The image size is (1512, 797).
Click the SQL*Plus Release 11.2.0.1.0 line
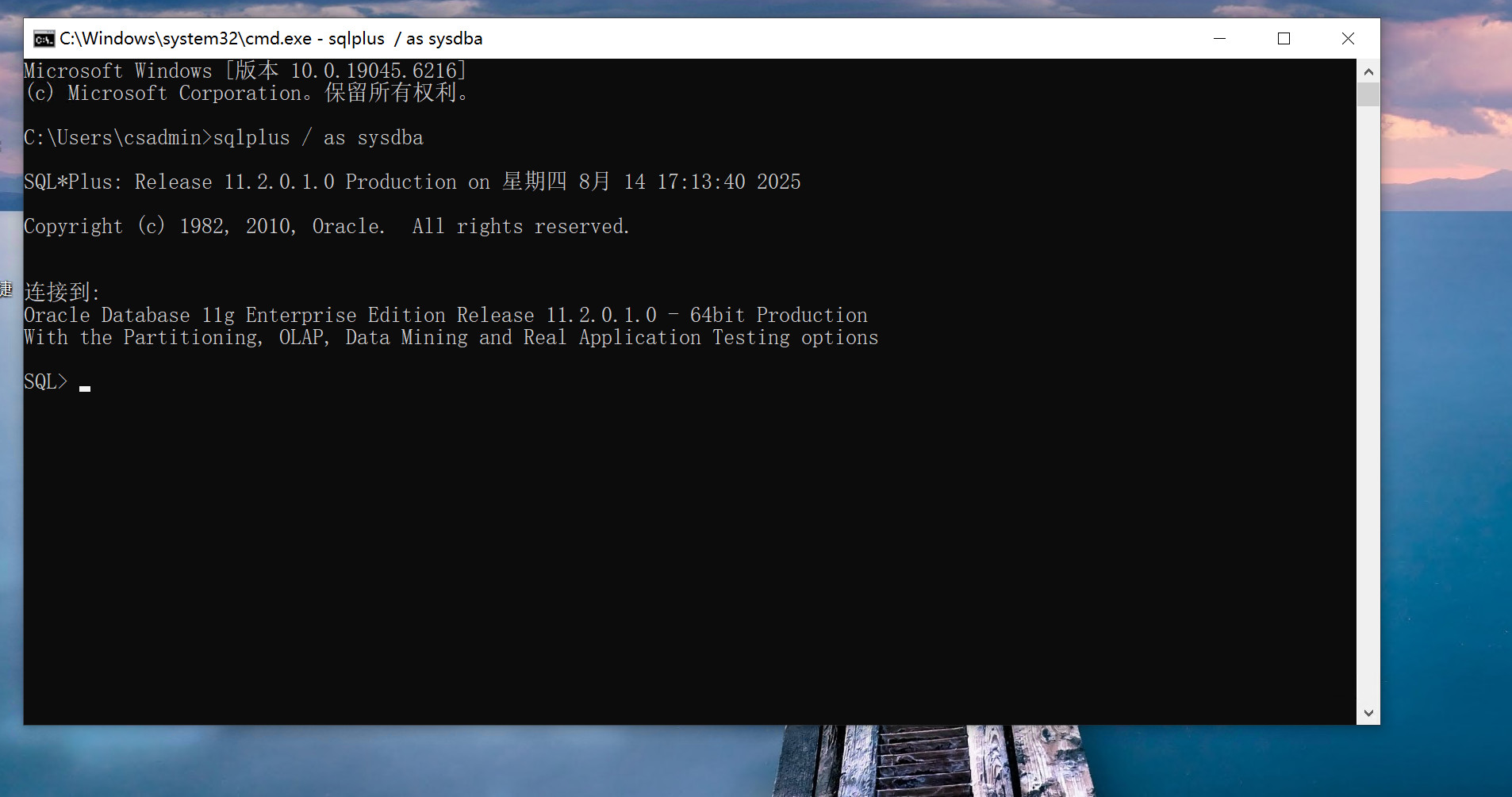(412, 182)
